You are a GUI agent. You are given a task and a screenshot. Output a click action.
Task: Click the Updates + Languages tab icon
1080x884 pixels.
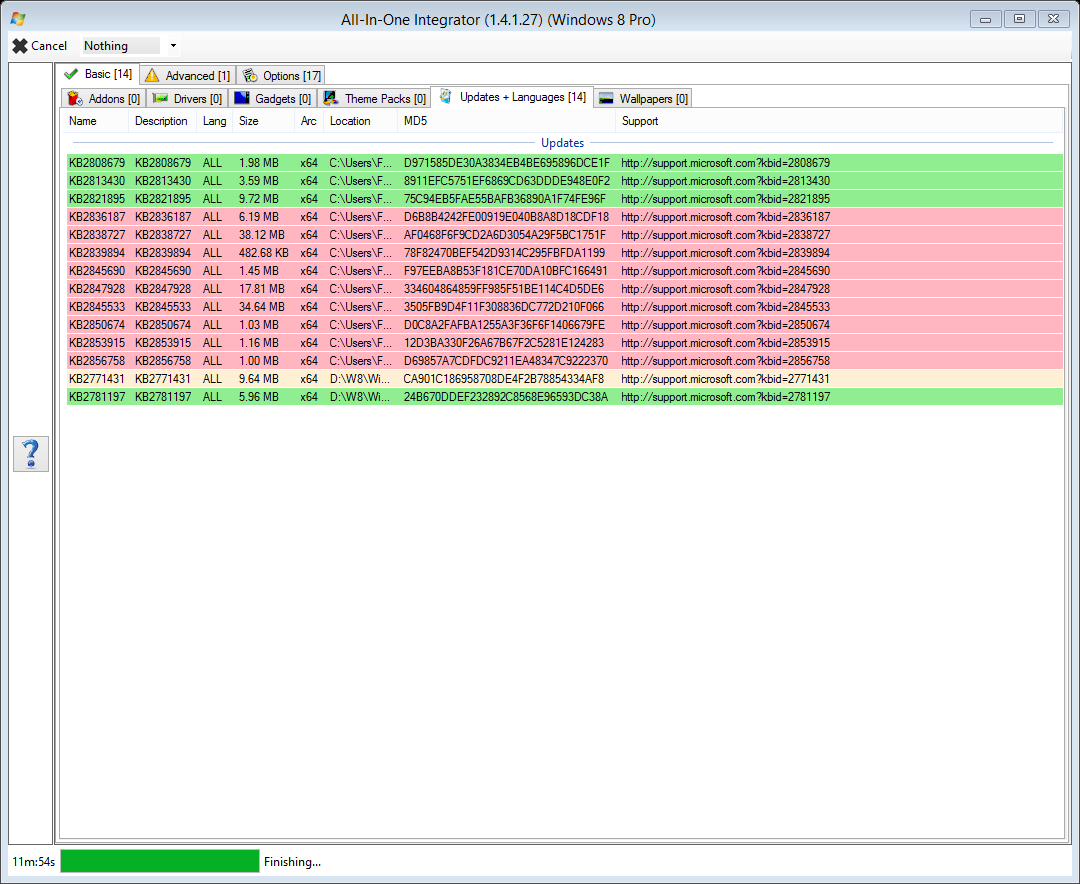pyautogui.click(x=446, y=96)
